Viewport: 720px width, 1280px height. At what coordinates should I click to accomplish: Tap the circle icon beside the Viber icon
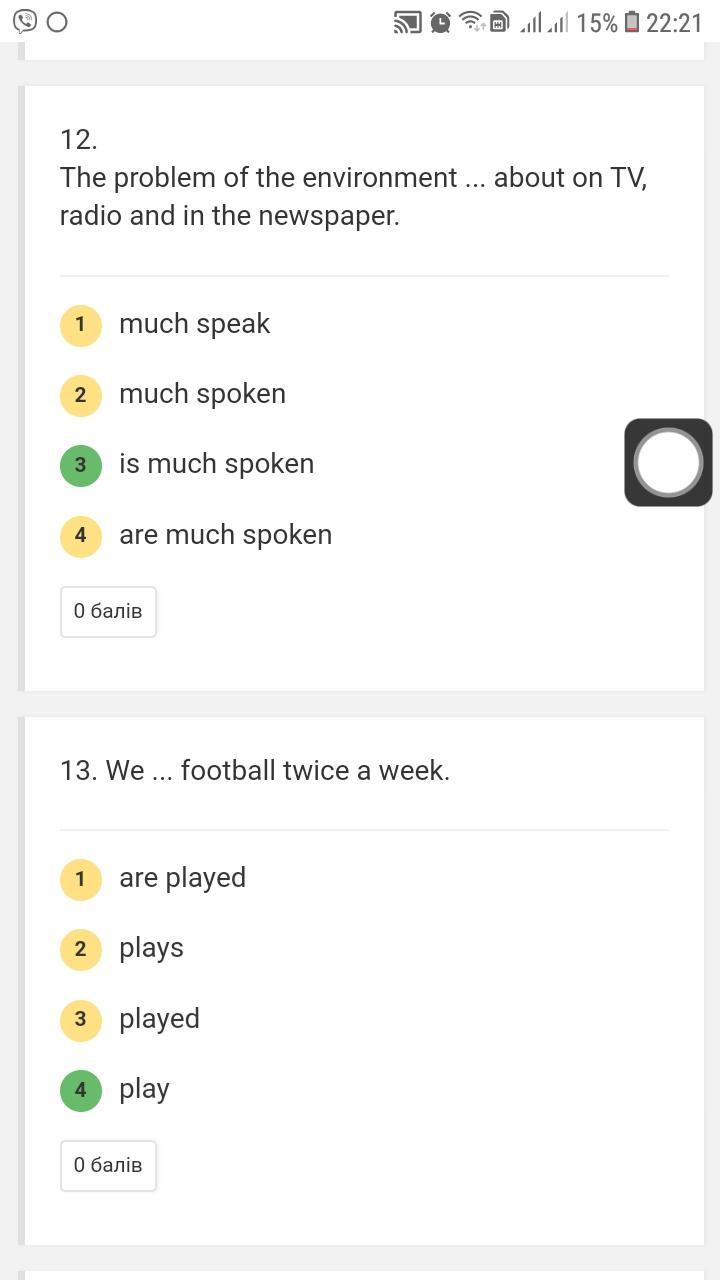point(57,22)
